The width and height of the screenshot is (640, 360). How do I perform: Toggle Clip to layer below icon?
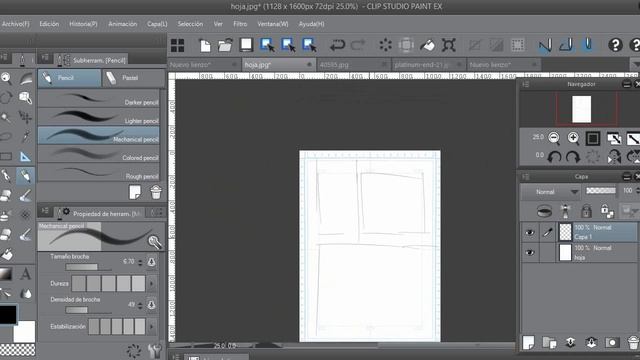[x=544, y=211]
